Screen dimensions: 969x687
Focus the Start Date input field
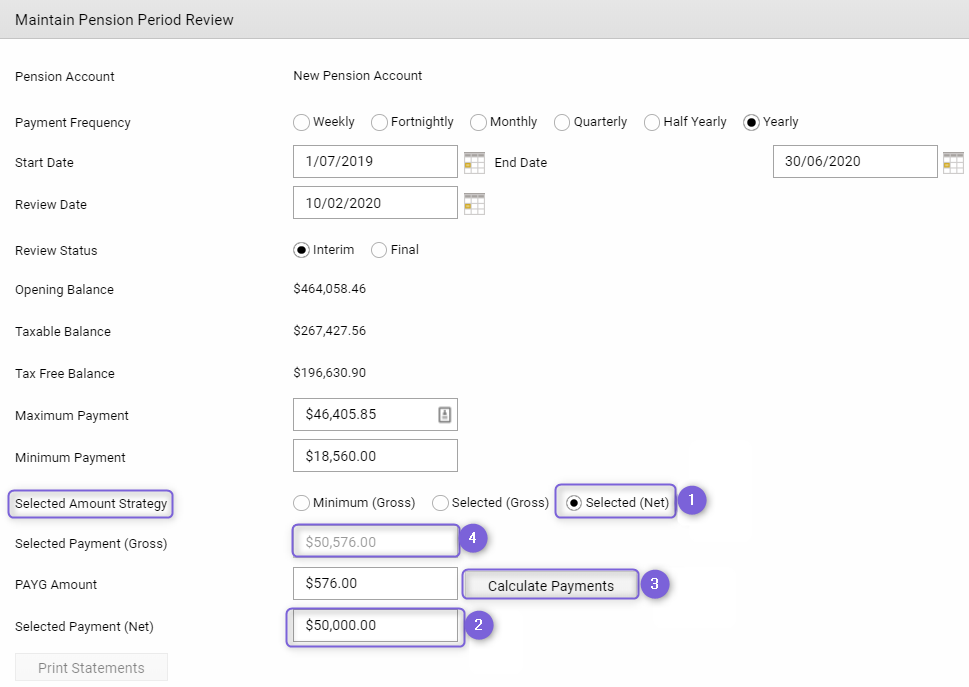coord(375,162)
